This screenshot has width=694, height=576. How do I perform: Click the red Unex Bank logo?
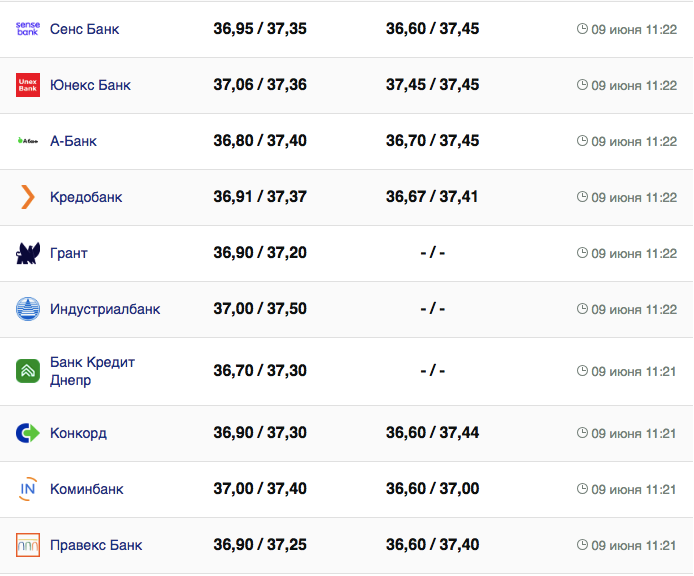[x=28, y=85]
